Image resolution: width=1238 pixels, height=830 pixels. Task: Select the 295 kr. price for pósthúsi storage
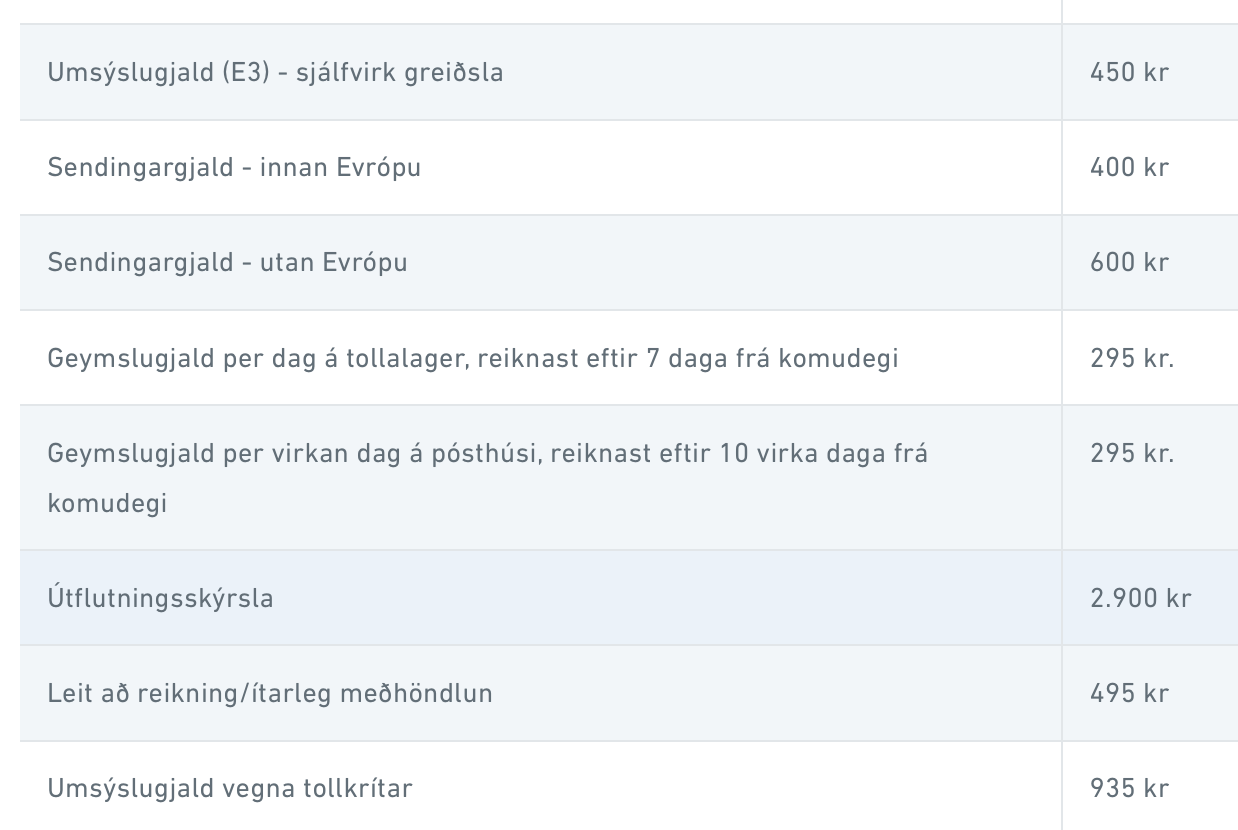1132,454
